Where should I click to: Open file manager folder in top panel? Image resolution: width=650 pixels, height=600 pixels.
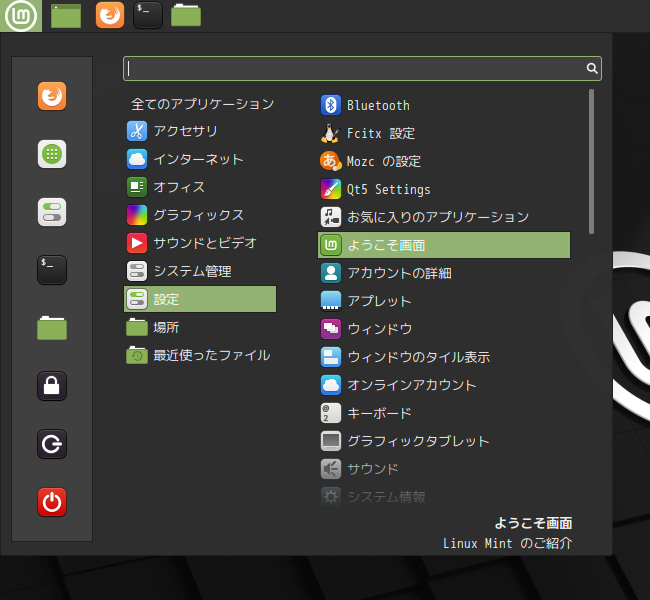186,15
